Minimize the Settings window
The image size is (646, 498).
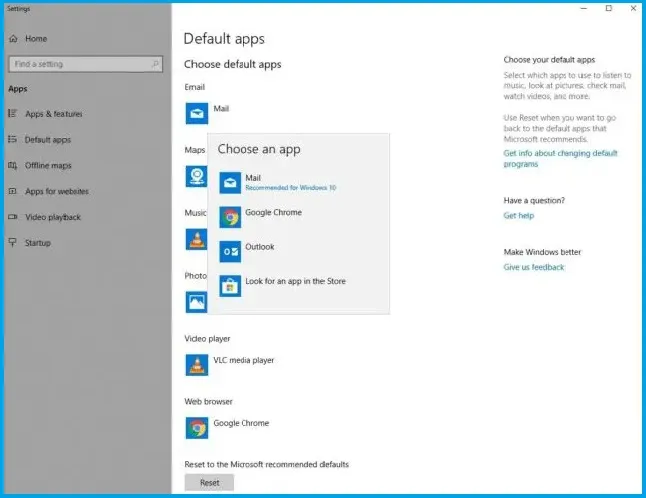click(x=584, y=8)
